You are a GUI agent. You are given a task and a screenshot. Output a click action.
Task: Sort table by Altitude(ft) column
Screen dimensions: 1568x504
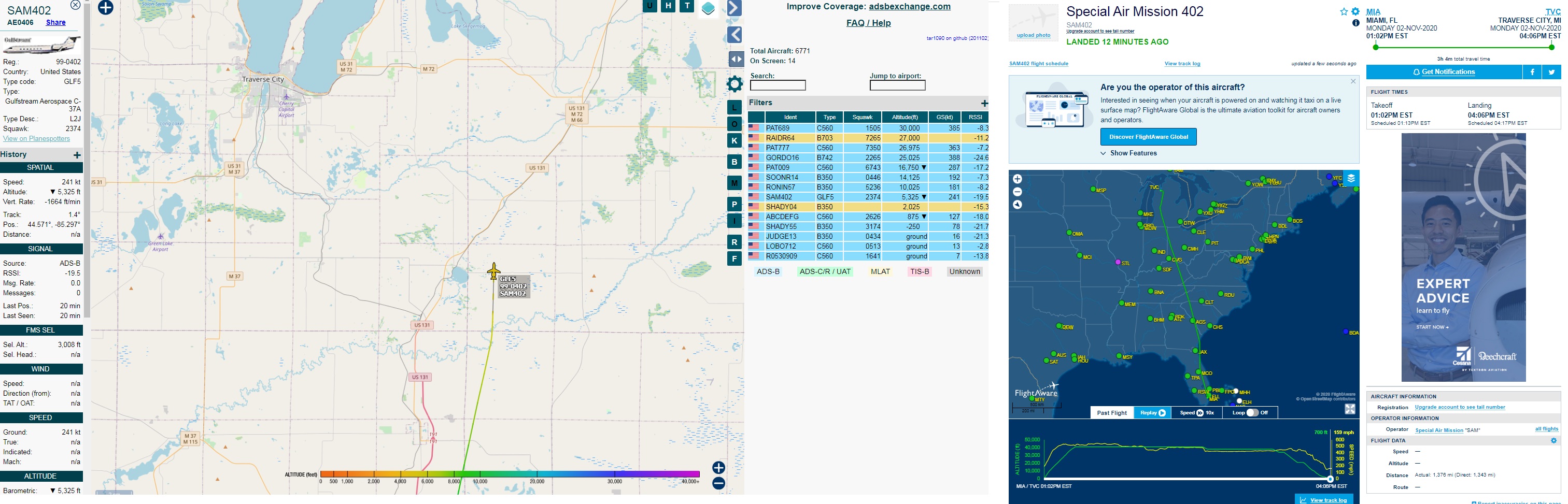[x=905, y=118]
